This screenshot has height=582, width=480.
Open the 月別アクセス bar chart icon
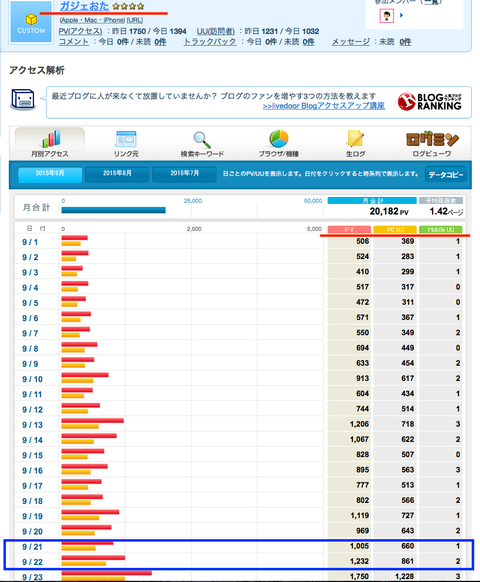(51, 138)
